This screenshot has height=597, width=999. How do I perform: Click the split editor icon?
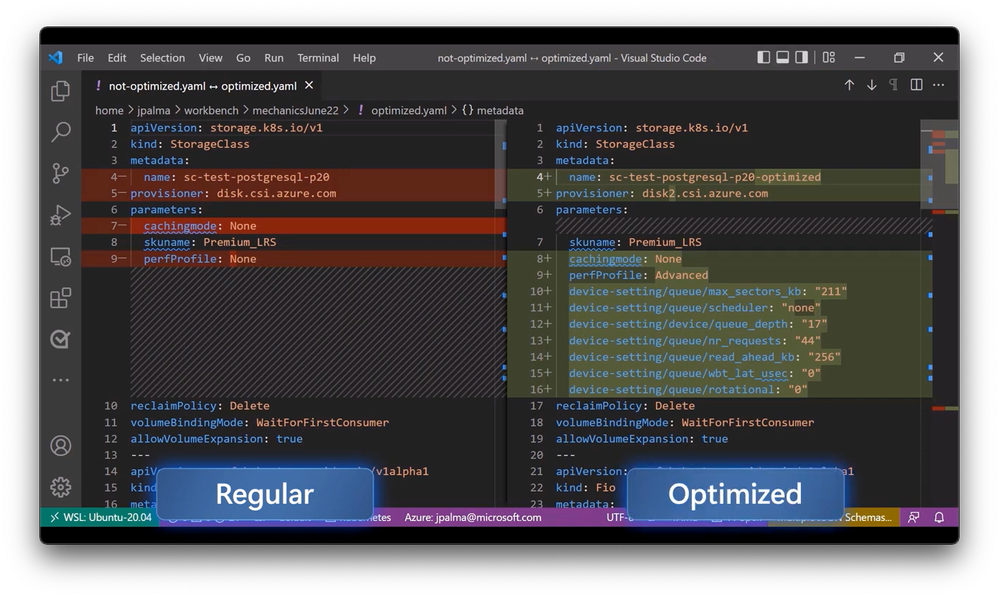pos(916,85)
